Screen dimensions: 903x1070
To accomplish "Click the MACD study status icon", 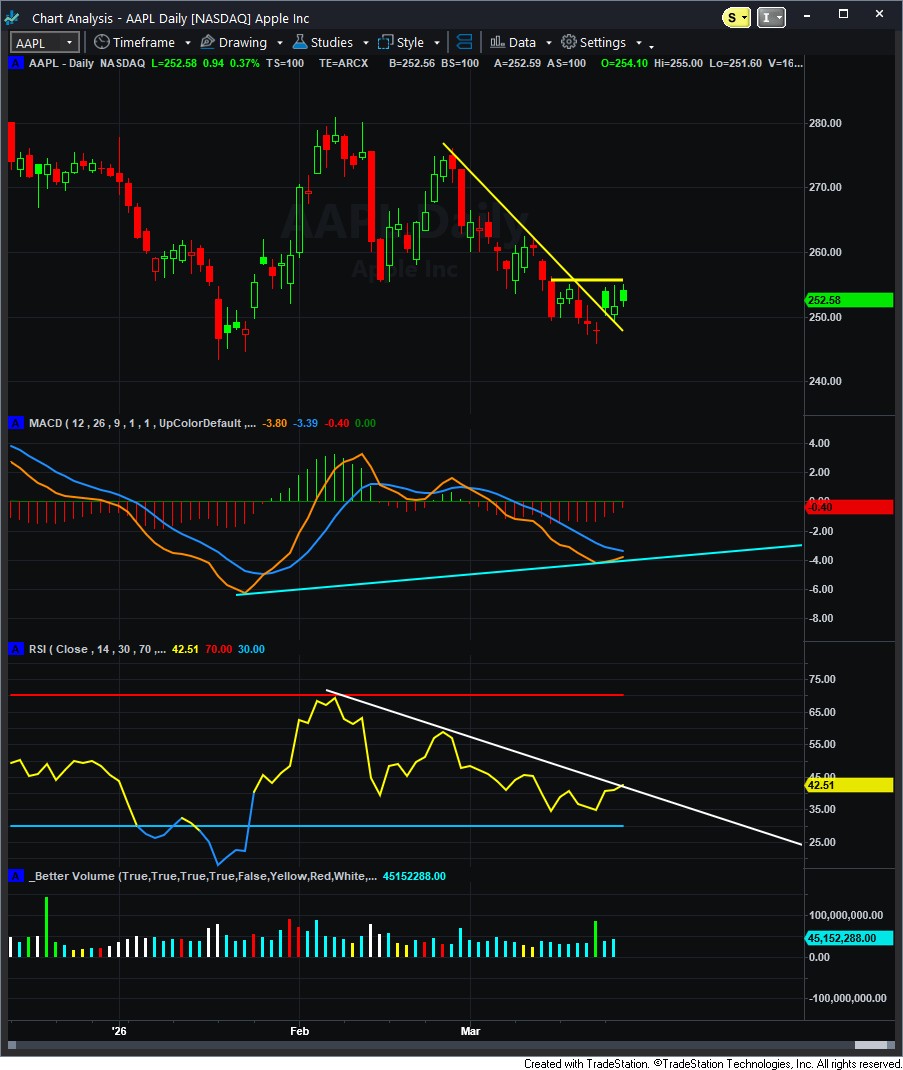I will (x=15, y=423).
